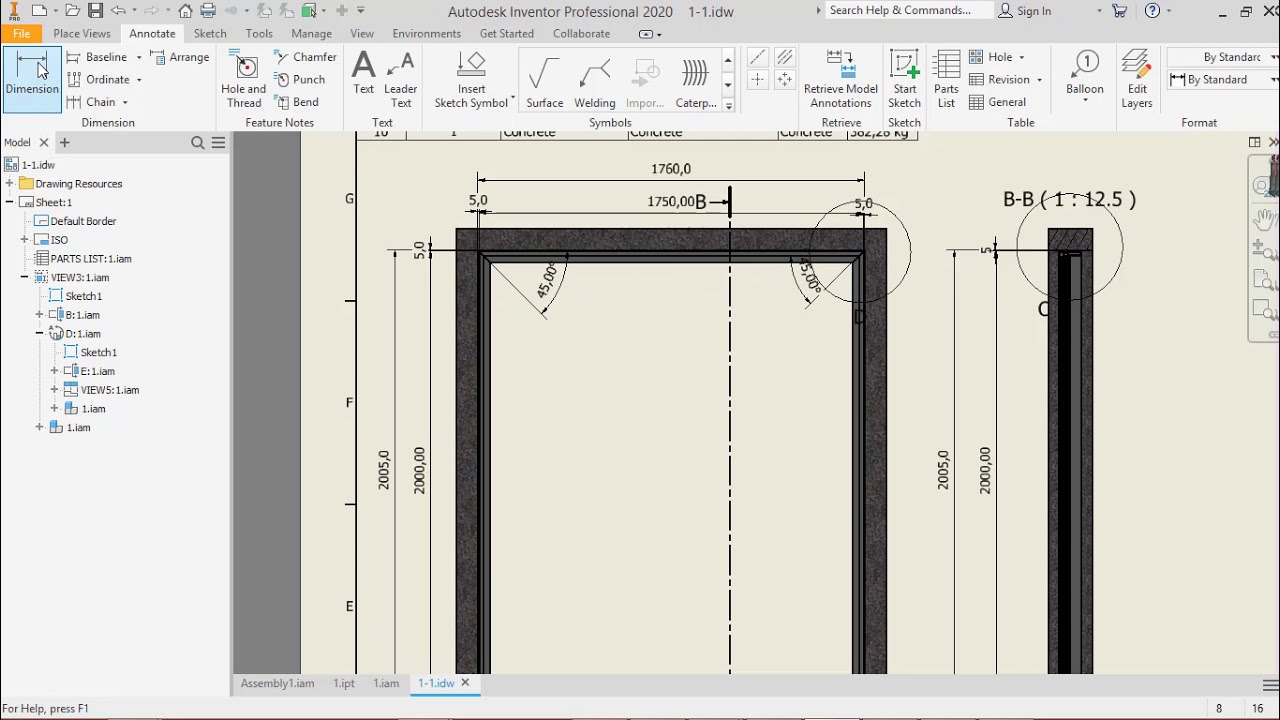Open the Revision dropdown arrow
The image size is (1280, 720).
coord(1039,80)
